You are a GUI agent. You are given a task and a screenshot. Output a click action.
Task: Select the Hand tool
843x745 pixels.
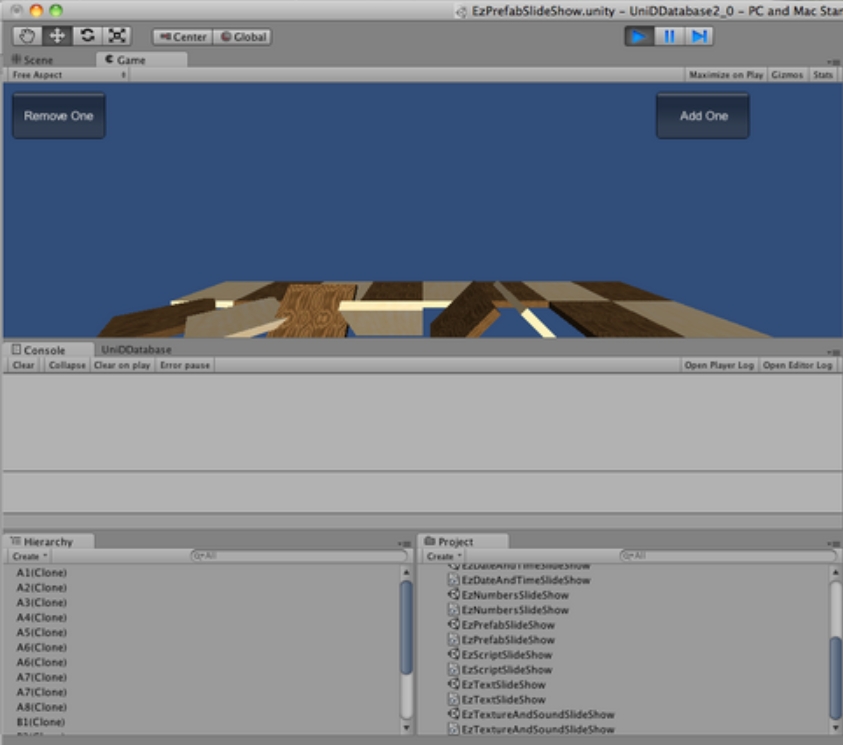(27, 36)
